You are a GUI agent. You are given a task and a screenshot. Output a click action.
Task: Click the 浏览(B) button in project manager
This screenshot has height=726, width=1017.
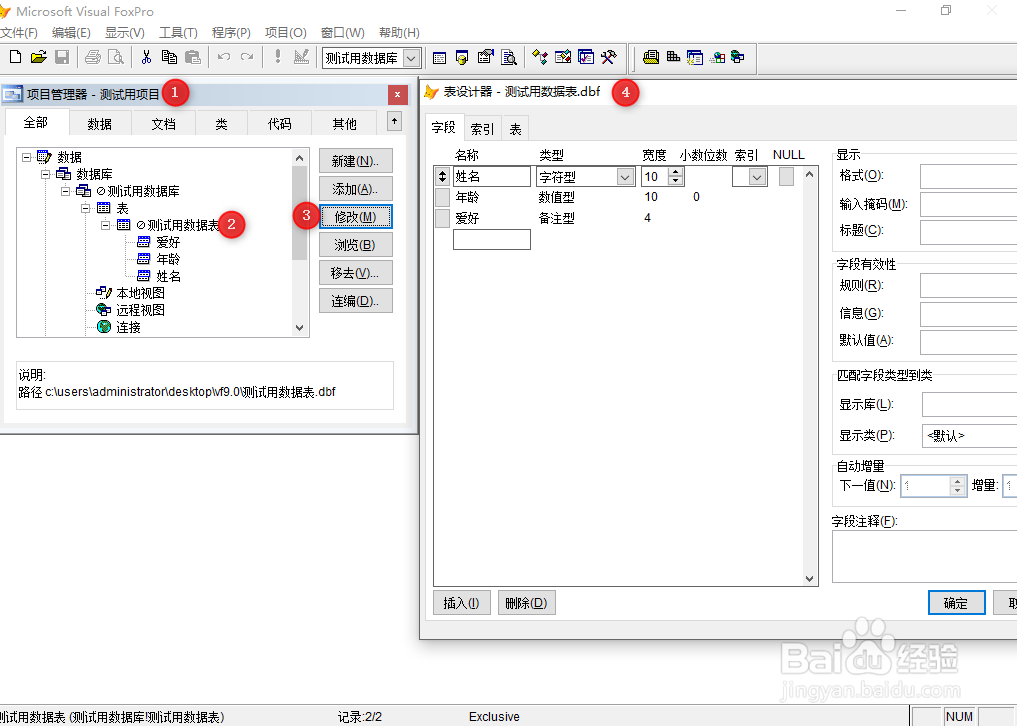coord(355,243)
